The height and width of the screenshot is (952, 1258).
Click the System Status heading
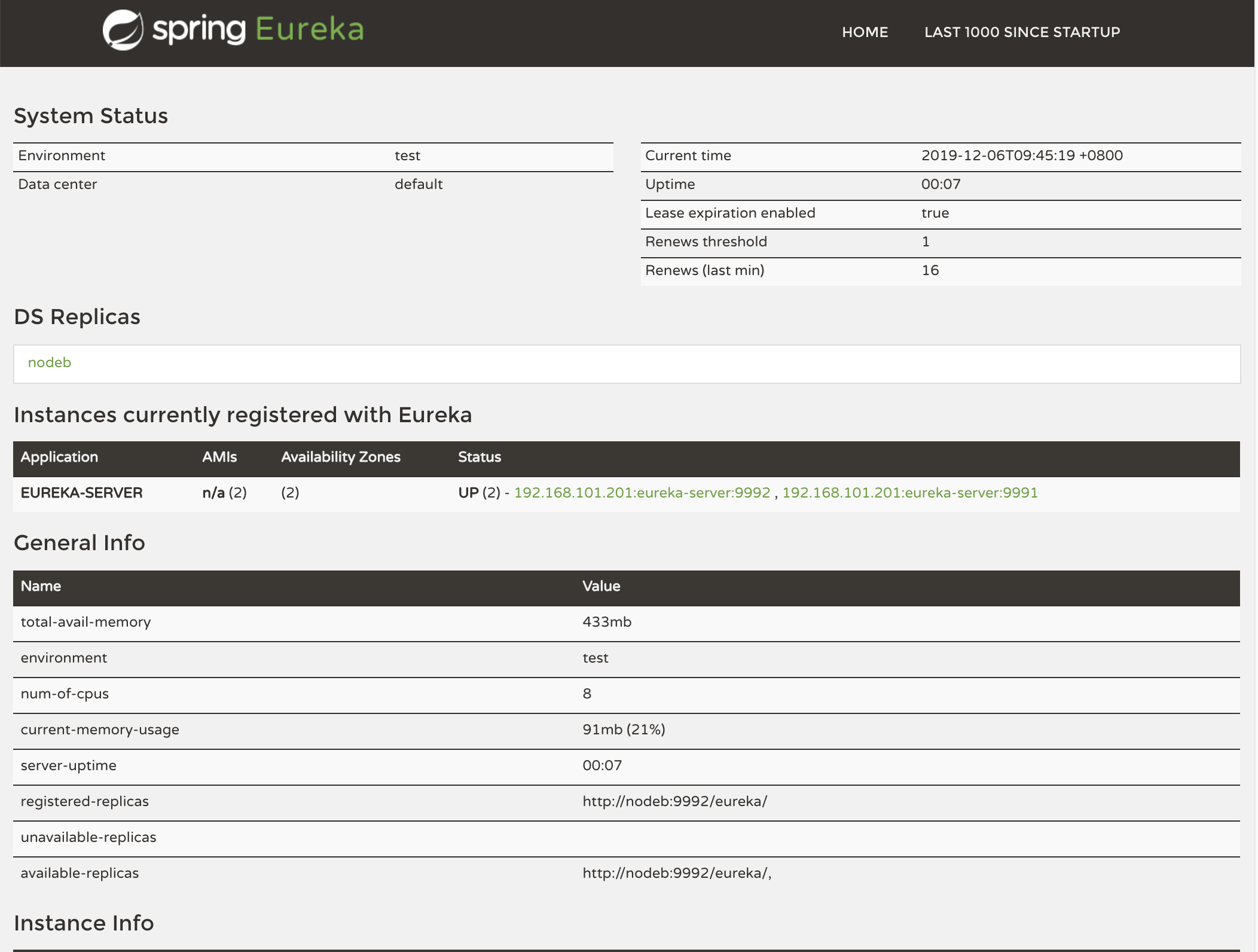pos(91,116)
